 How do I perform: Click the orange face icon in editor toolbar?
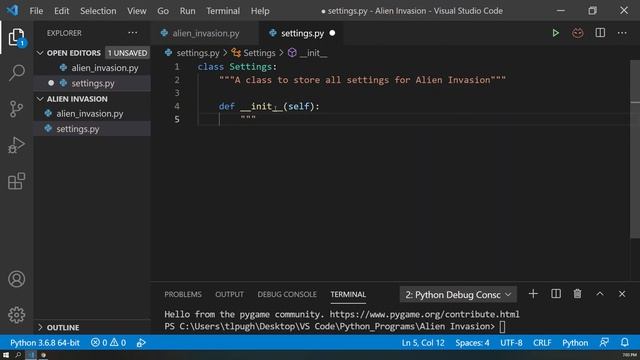point(578,33)
